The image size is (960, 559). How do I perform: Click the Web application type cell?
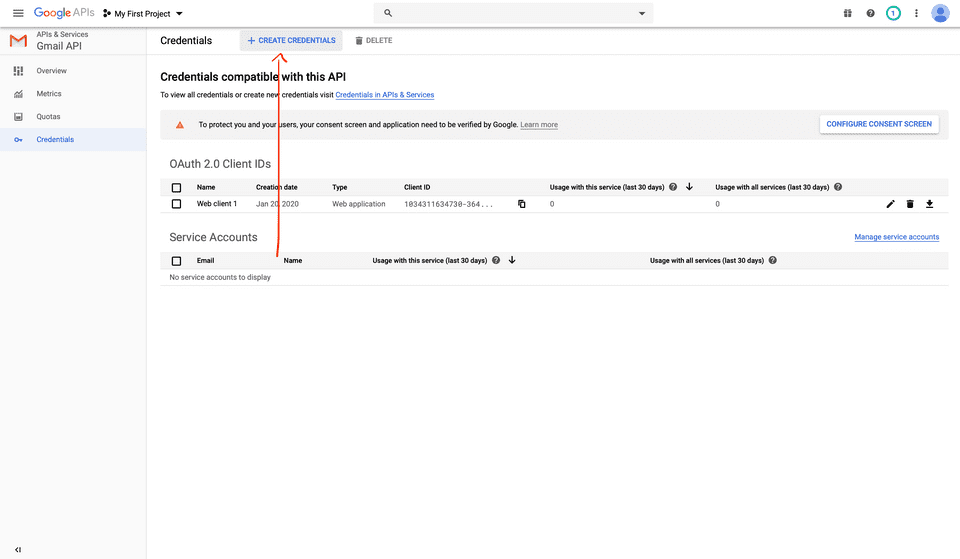pos(359,204)
